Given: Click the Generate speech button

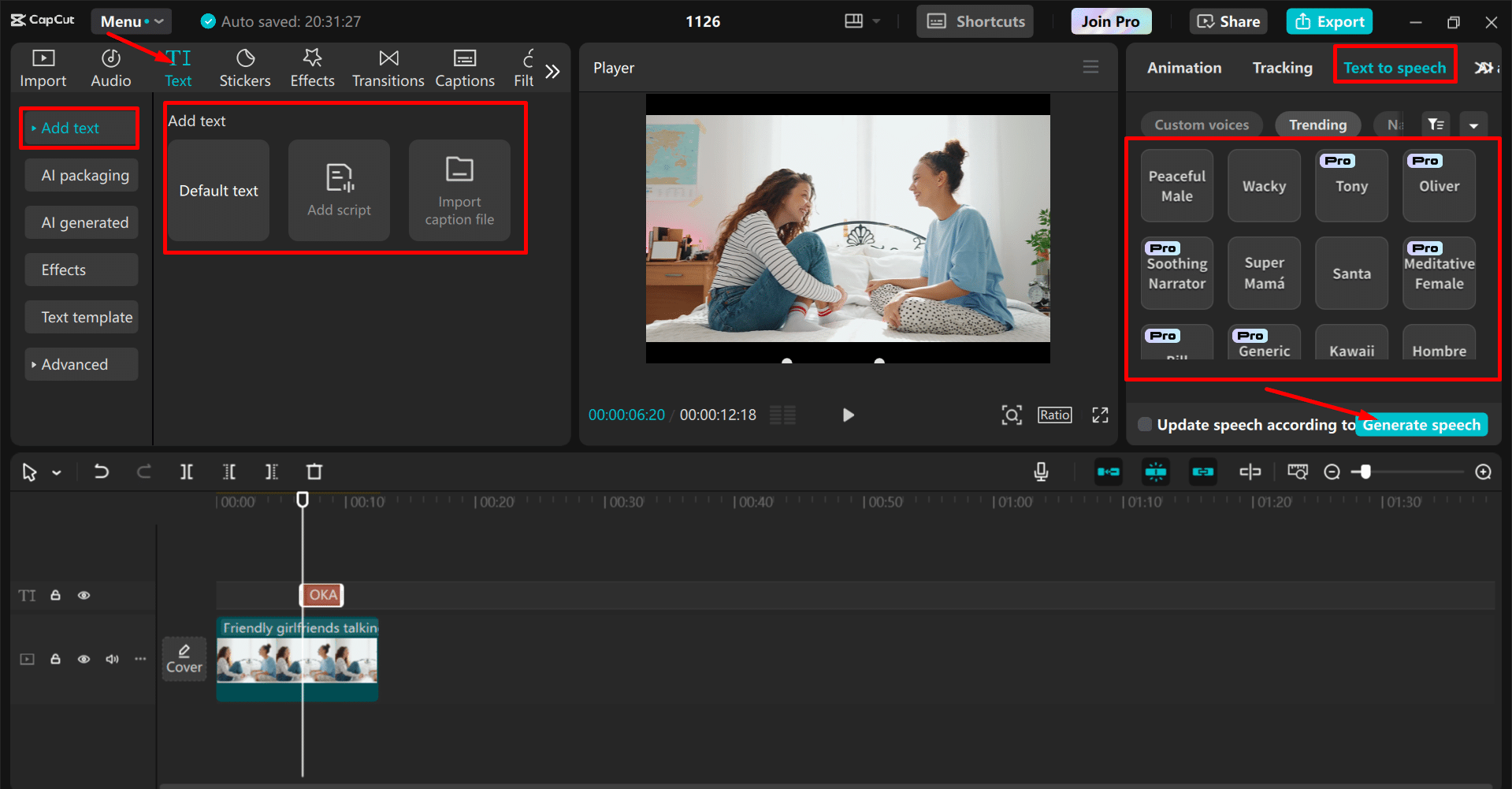Looking at the screenshot, I should click(x=1421, y=425).
